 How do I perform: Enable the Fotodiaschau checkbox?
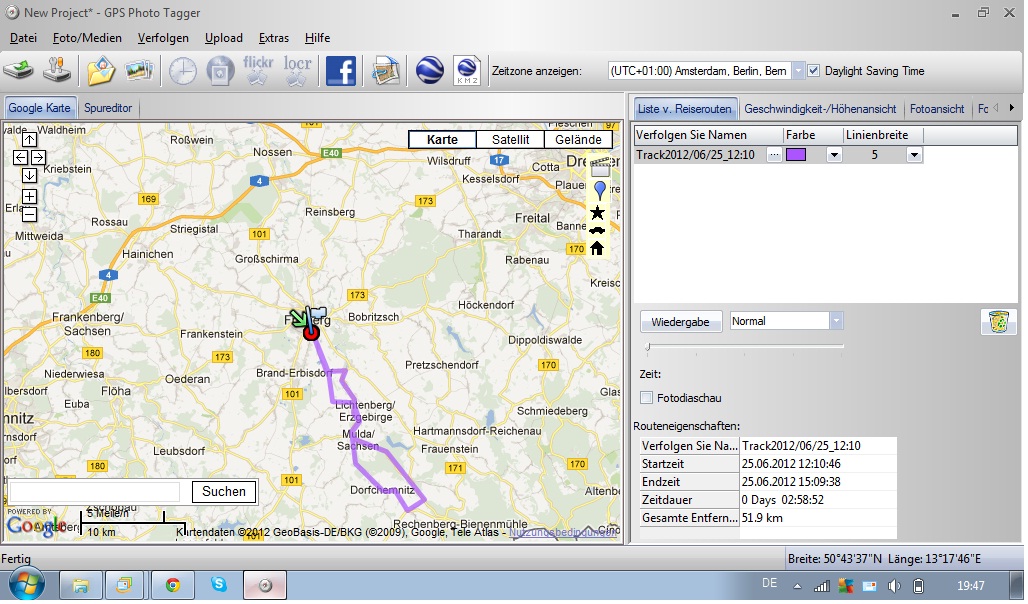[646, 397]
